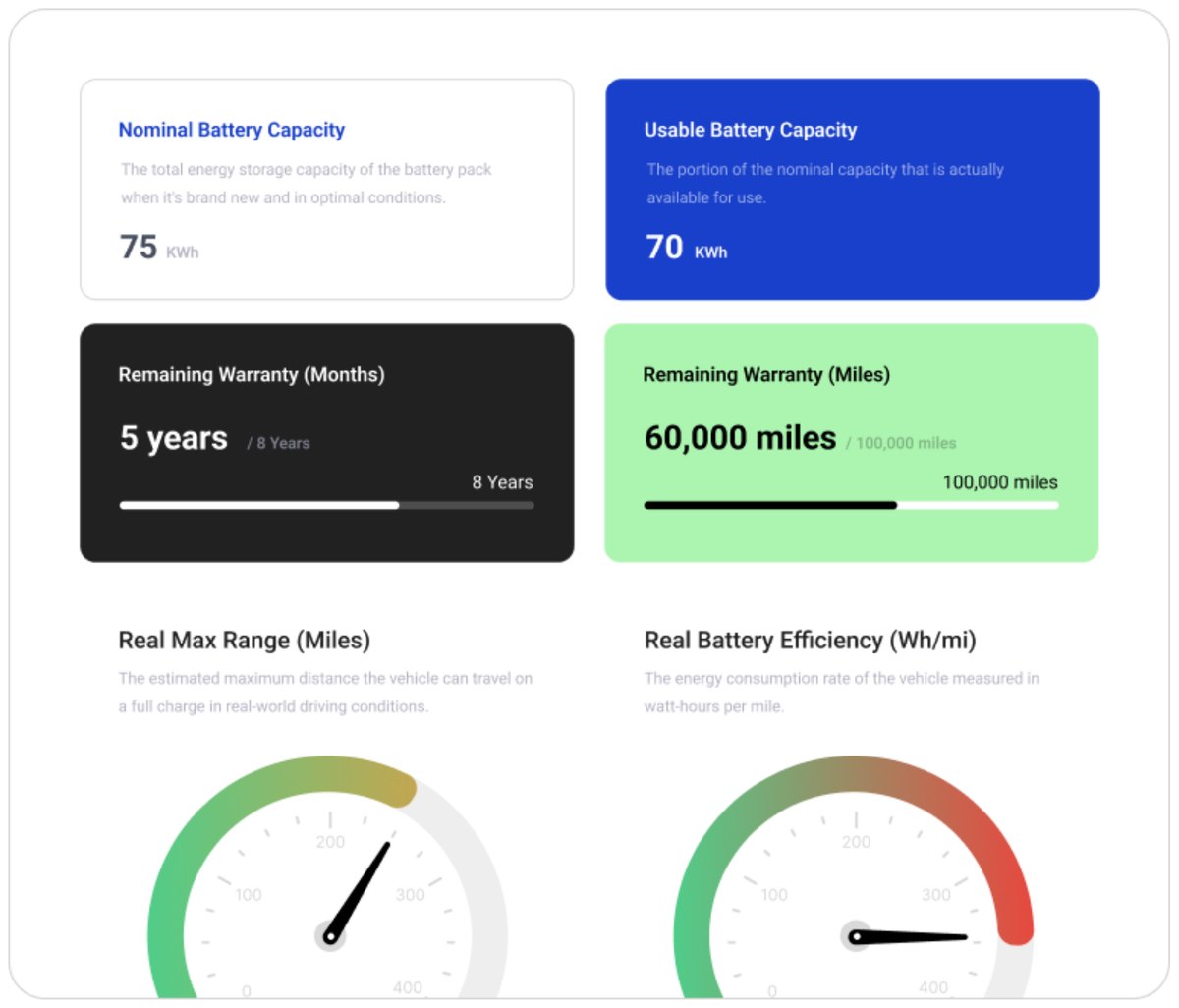This screenshot has height=1008, width=1179.
Task: Select the 70 KWh usable capacity value
Action: pyautogui.click(x=686, y=247)
